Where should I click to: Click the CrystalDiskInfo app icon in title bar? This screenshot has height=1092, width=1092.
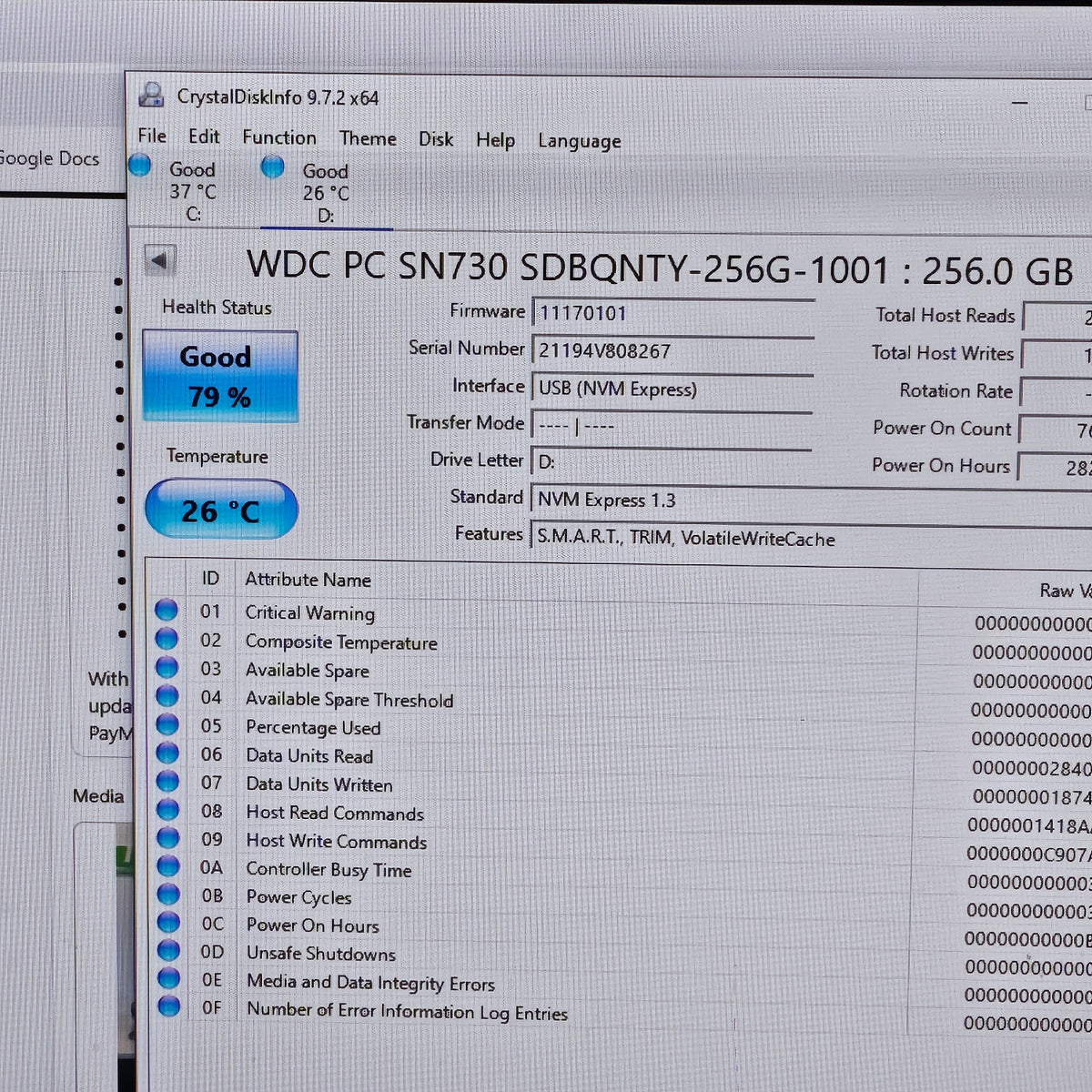[x=151, y=95]
